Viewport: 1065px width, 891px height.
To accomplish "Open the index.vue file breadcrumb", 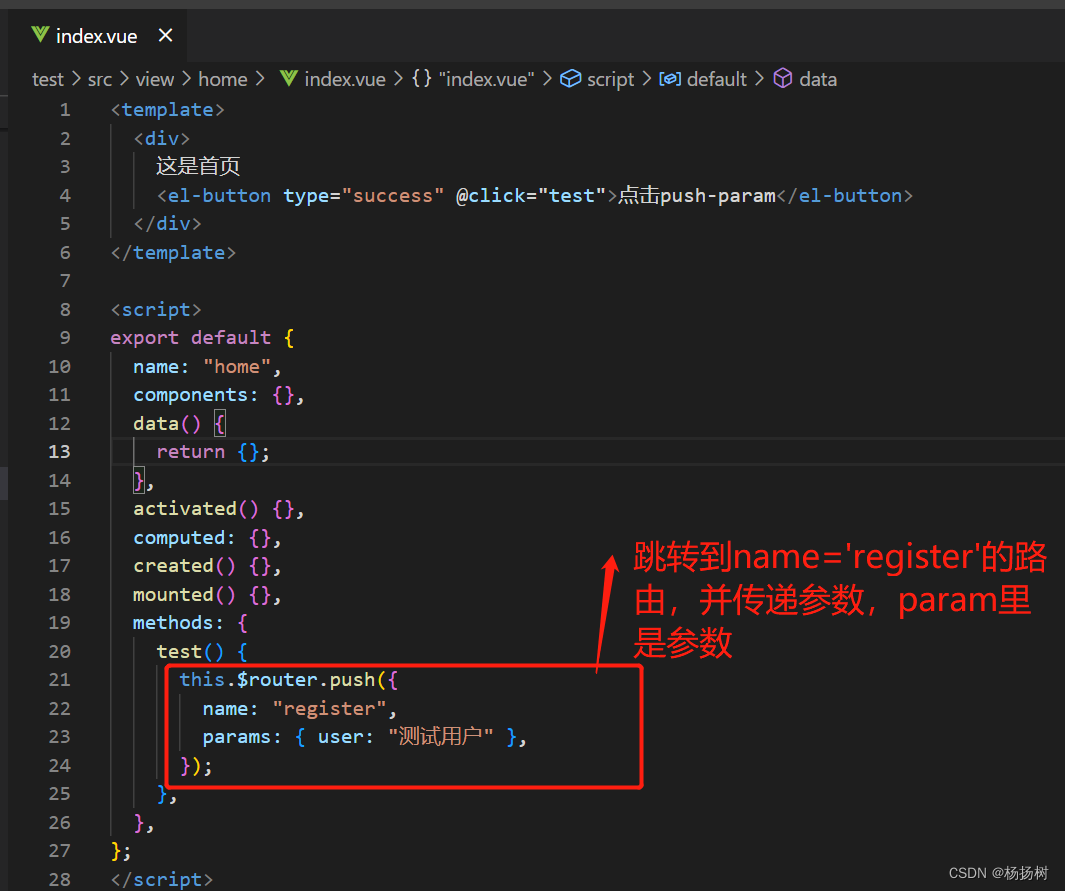I will click(x=345, y=79).
